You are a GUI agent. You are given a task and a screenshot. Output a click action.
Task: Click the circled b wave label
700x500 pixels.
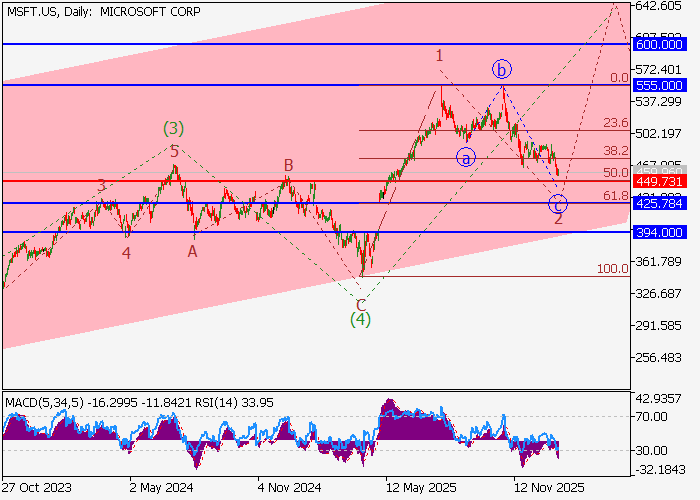(502, 69)
